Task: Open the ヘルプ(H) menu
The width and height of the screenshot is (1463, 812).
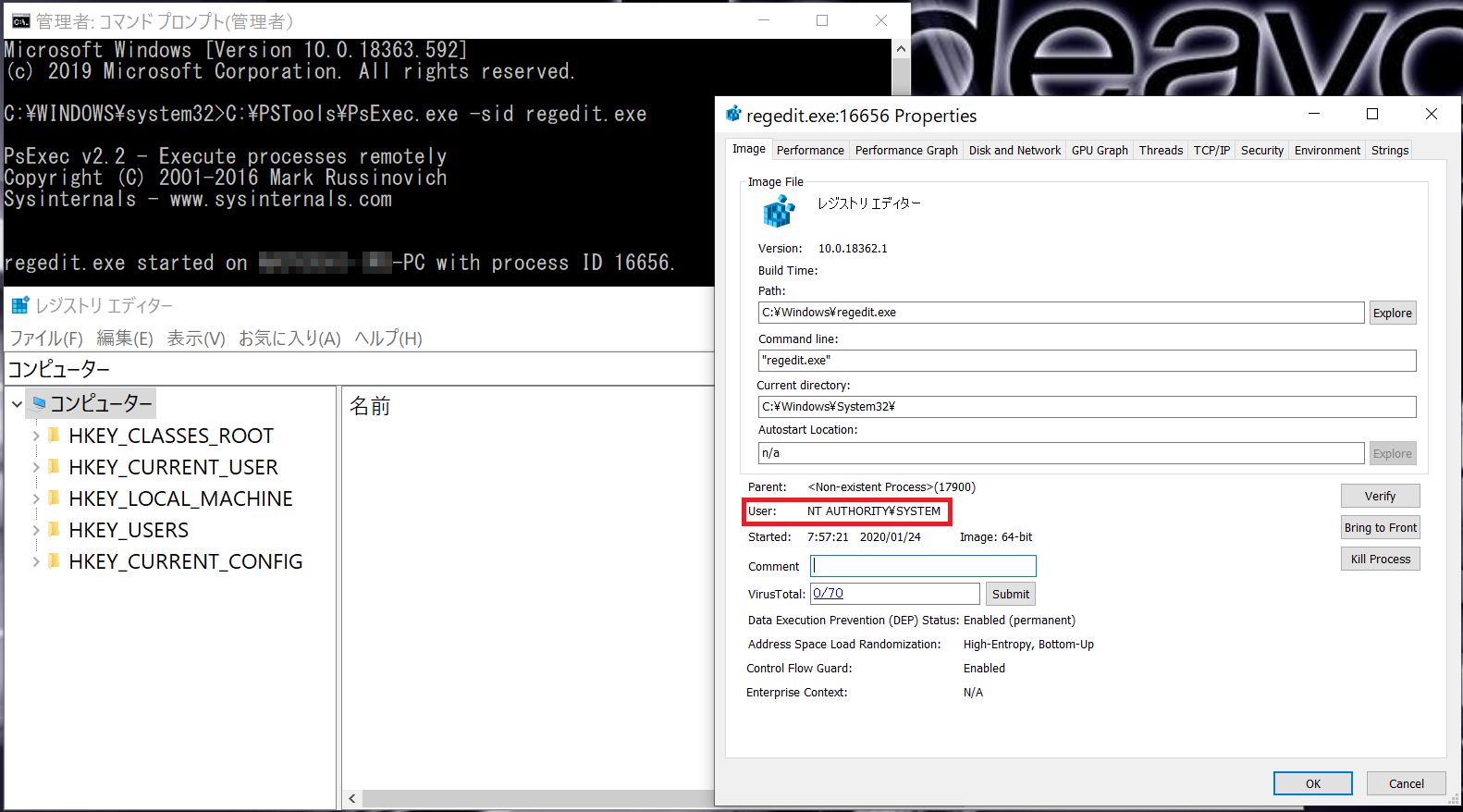Action: pos(388,338)
